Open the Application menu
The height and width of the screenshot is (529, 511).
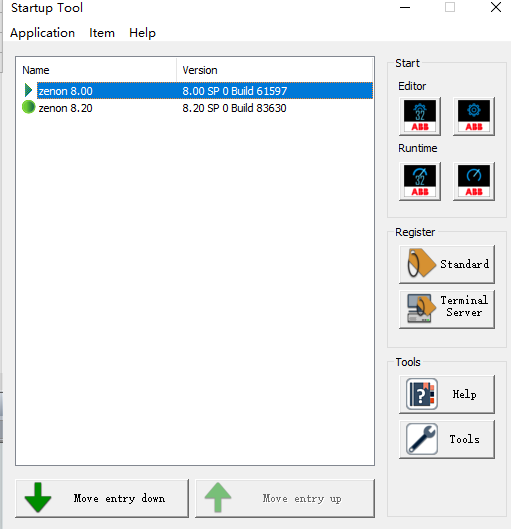[x=42, y=33]
